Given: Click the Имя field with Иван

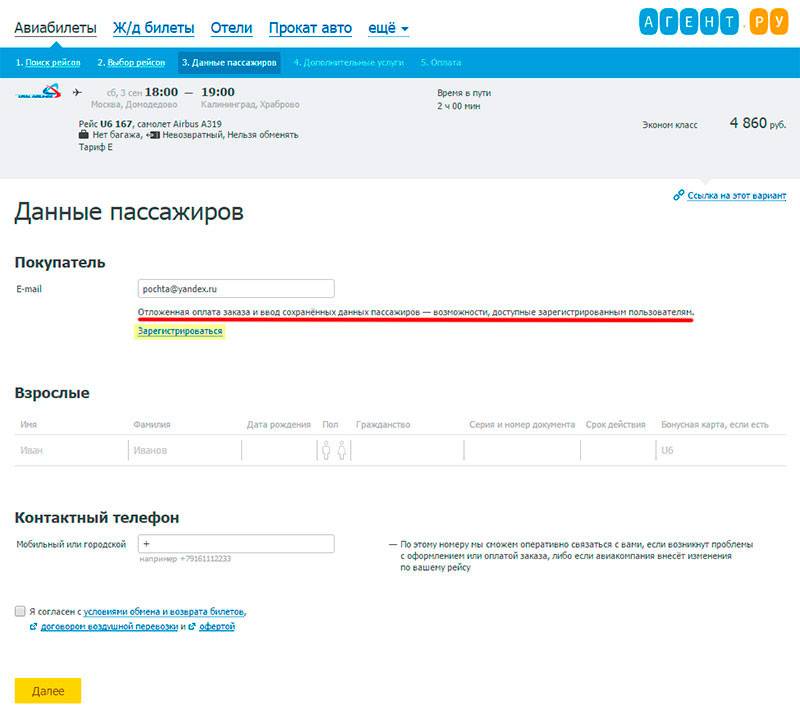Looking at the screenshot, I should click(71, 450).
